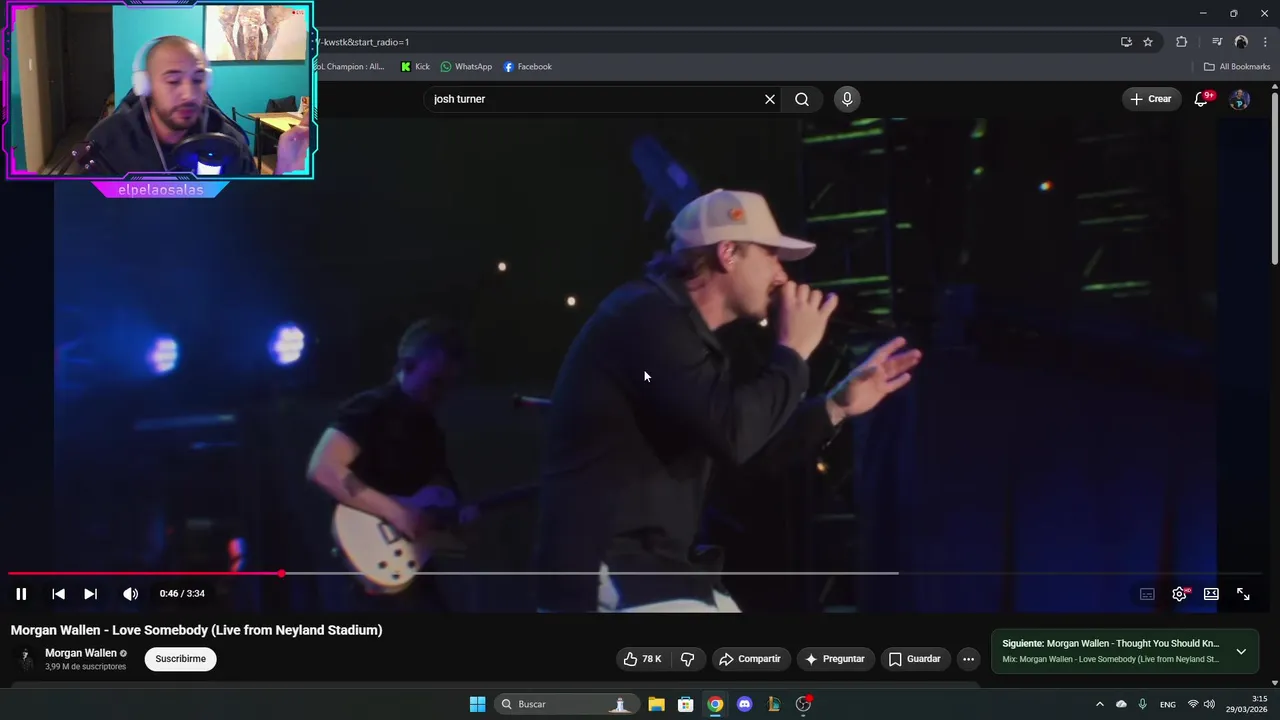
Task: Open the clock and date 3:15 panel
Action: [1247, 704]
